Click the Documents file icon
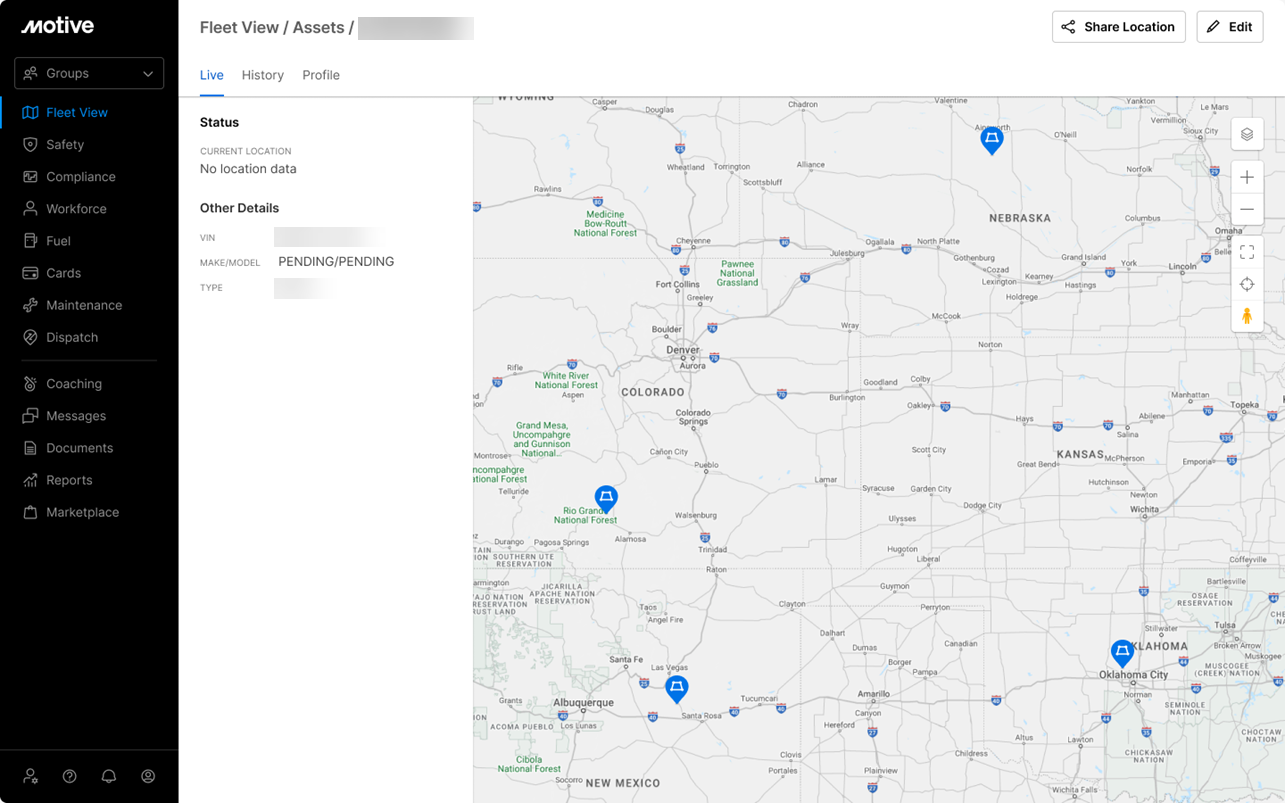Viewport: 1285px width, 803px height. click(x=30, y=448)
